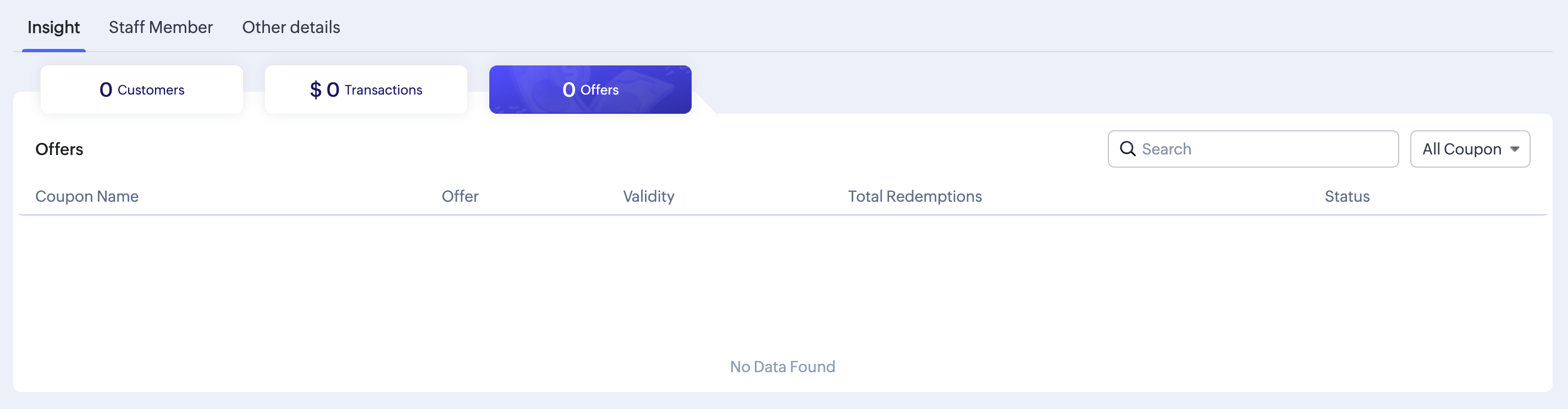
Task: Click the Offer column header
Action: pos(460,197)
